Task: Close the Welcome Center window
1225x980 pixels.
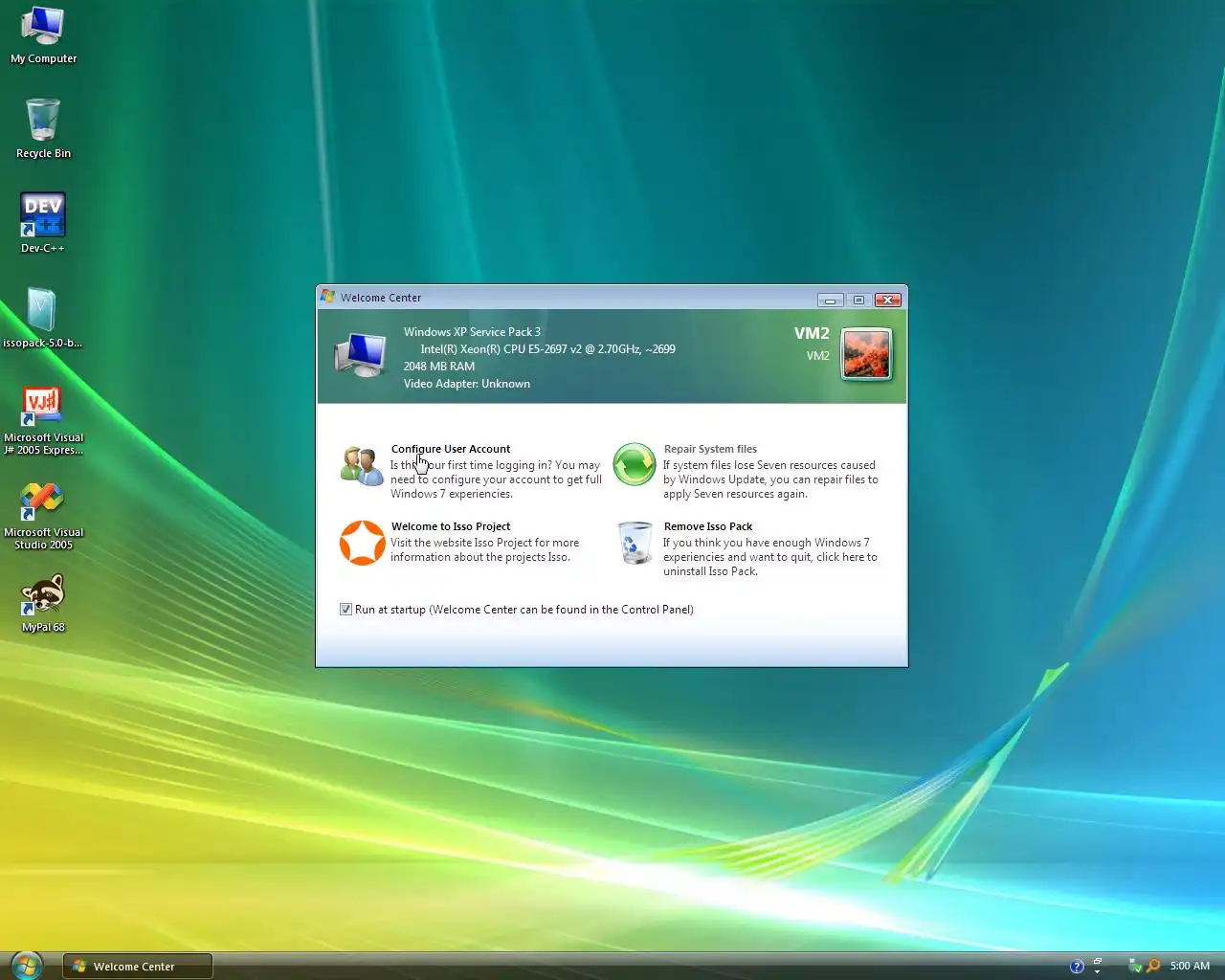Action: (889, 300)
